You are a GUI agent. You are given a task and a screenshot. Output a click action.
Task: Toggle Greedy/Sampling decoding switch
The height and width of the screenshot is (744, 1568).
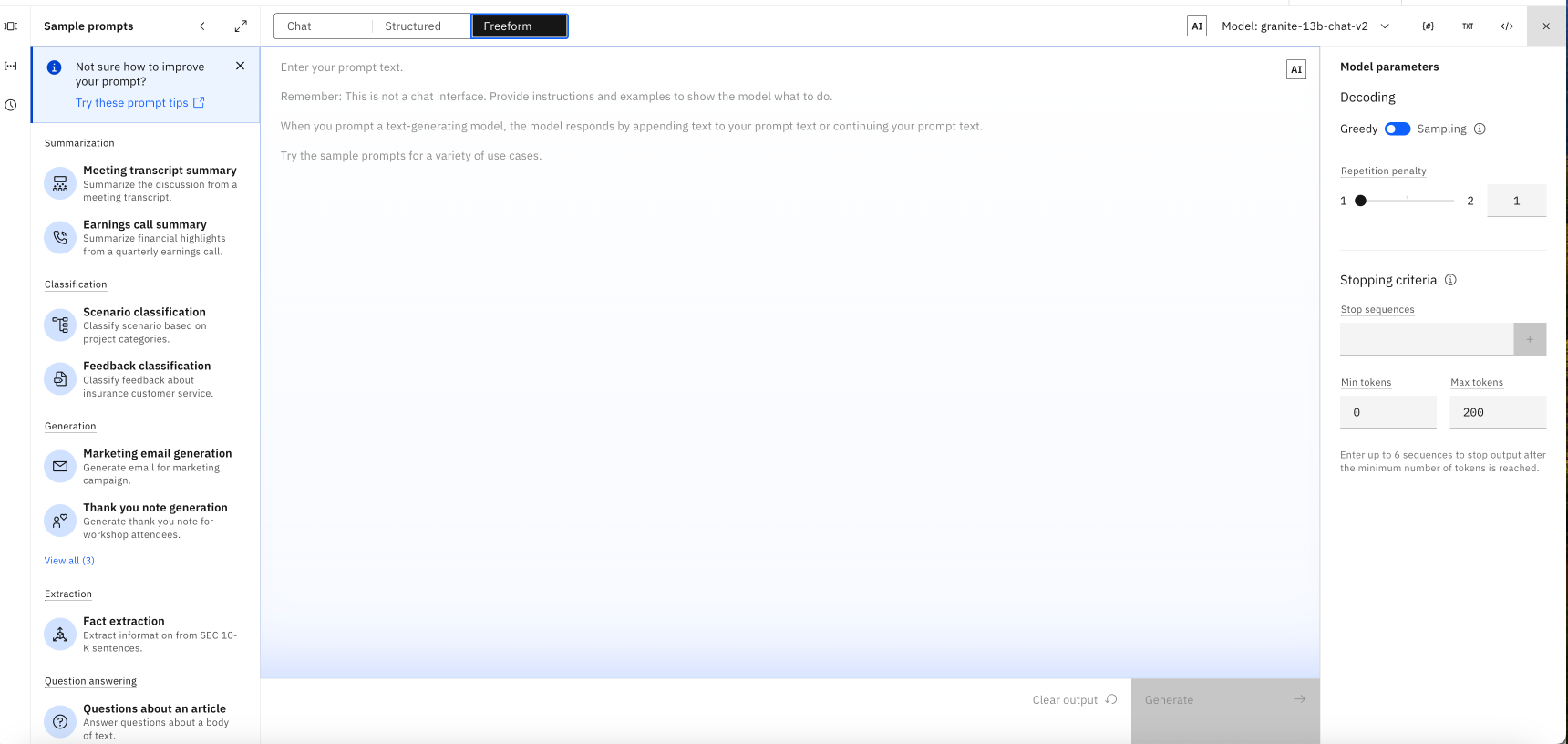pos(1398,129)
